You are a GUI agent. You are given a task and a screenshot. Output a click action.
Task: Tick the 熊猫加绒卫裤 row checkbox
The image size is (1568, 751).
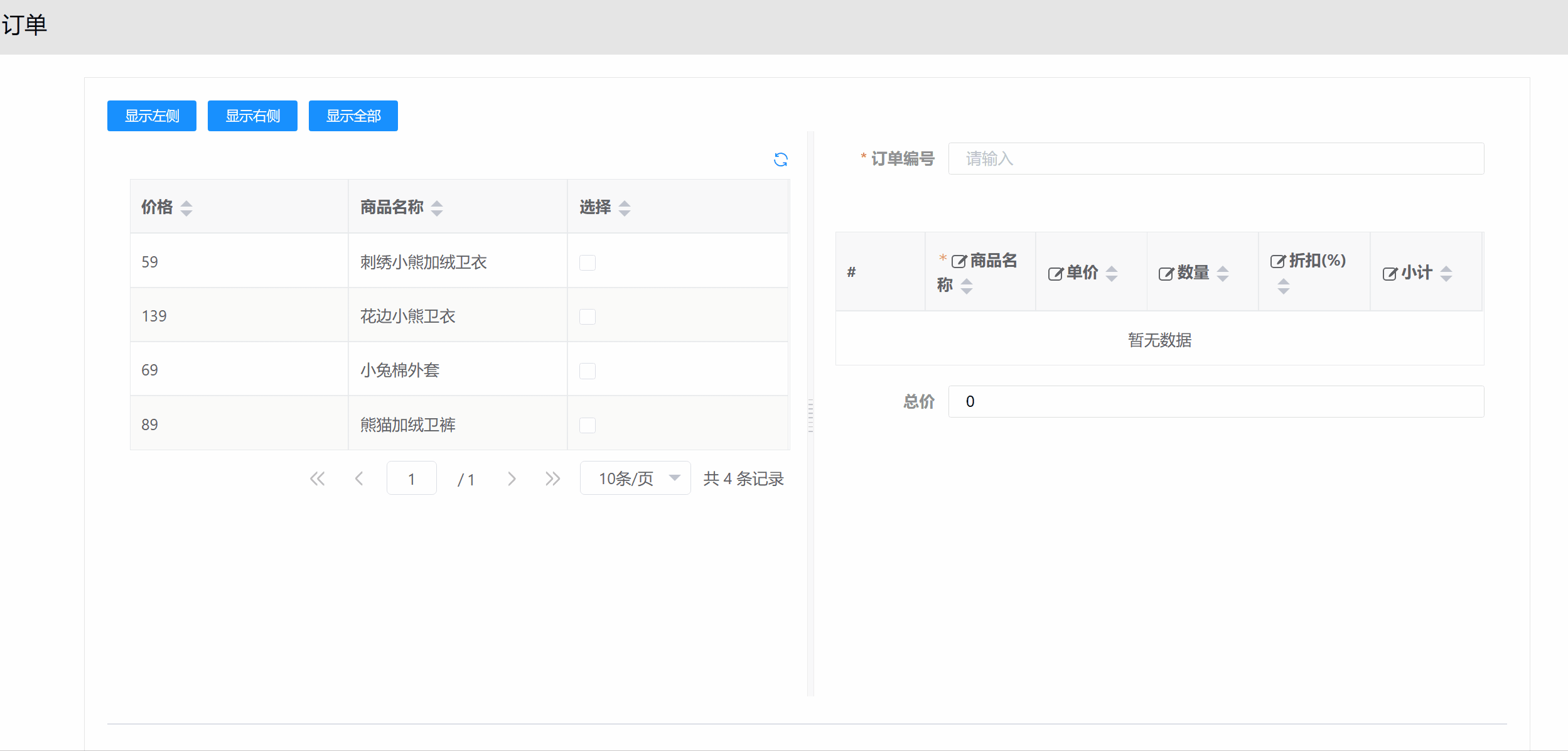(x=588, y=425)
